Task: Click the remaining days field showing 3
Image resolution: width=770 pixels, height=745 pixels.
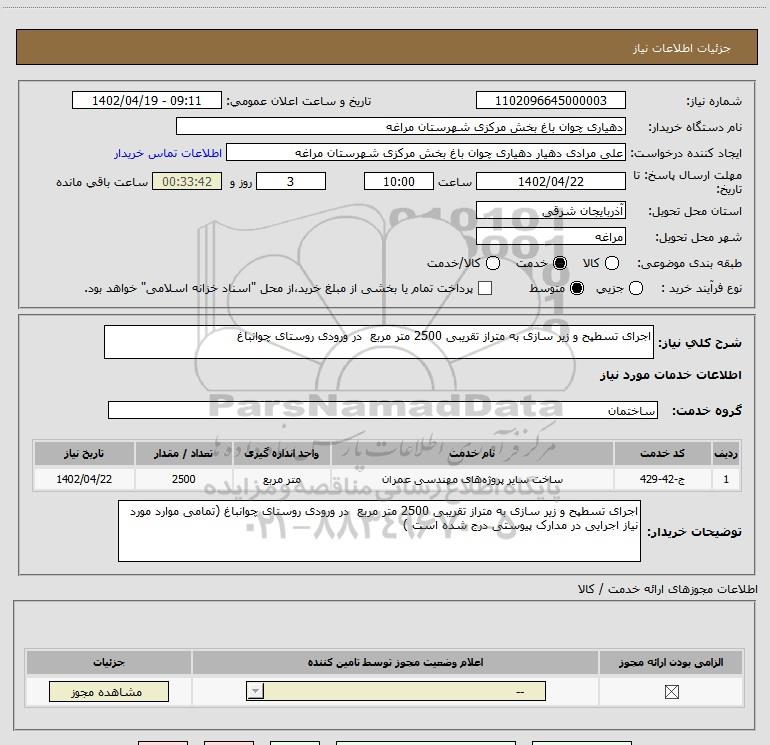Action: (291, 181)
